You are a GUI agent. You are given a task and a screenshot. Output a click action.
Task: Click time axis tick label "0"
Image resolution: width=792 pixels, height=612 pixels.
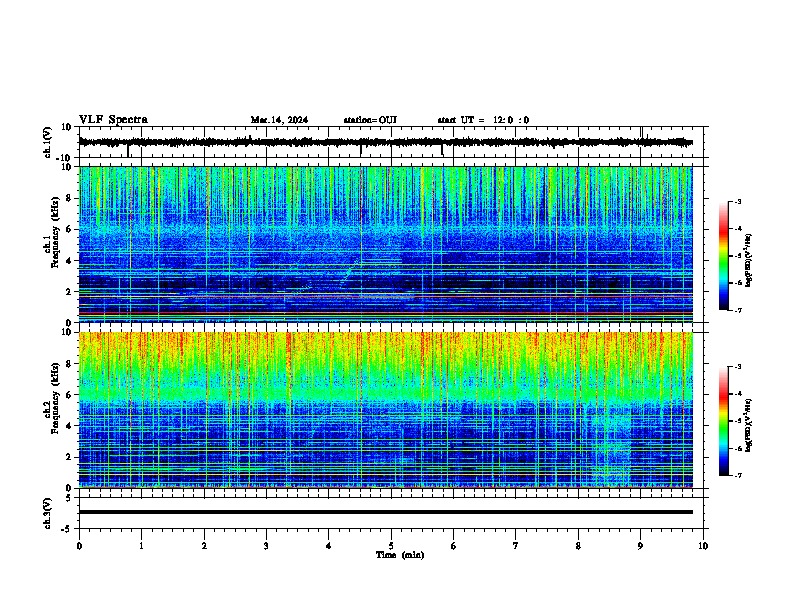point(79,546)
